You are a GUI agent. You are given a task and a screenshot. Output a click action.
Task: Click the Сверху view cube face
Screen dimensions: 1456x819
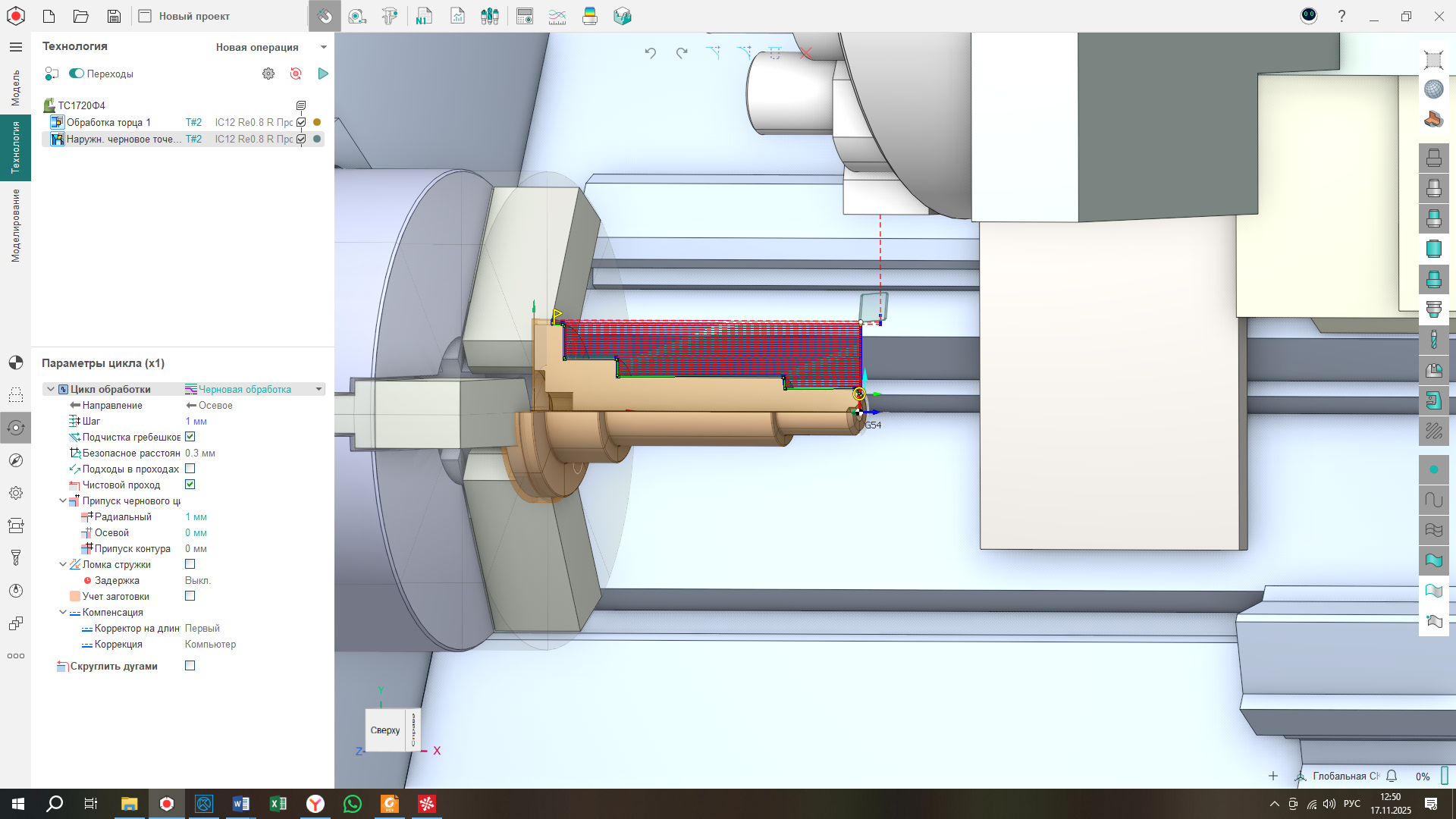coord(385,730)
